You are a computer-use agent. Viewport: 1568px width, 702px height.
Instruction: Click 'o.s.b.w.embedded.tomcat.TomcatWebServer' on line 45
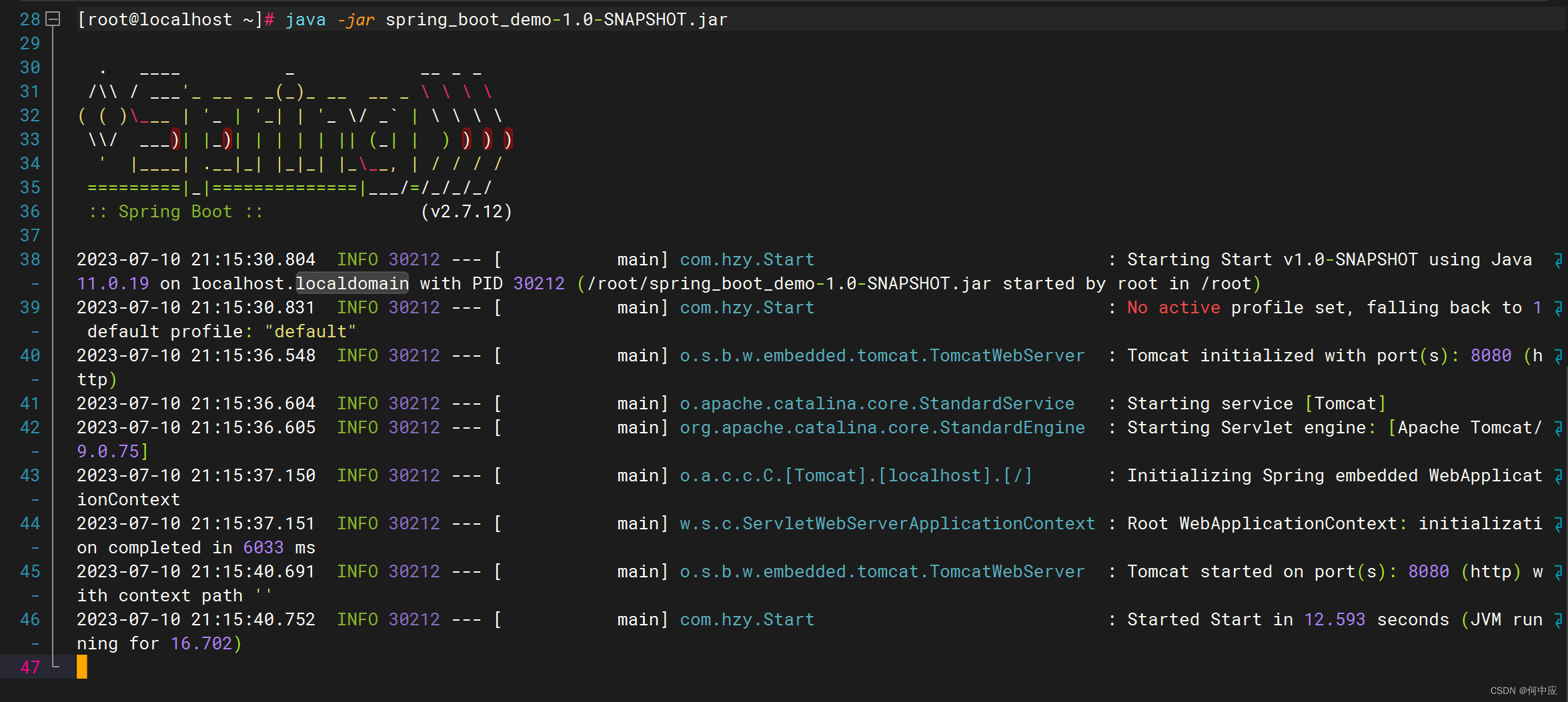point(882,571)
